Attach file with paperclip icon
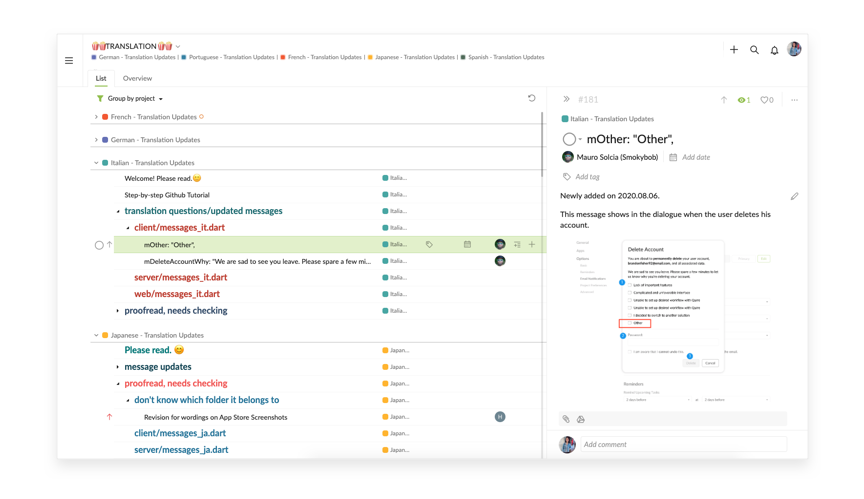 566,419
